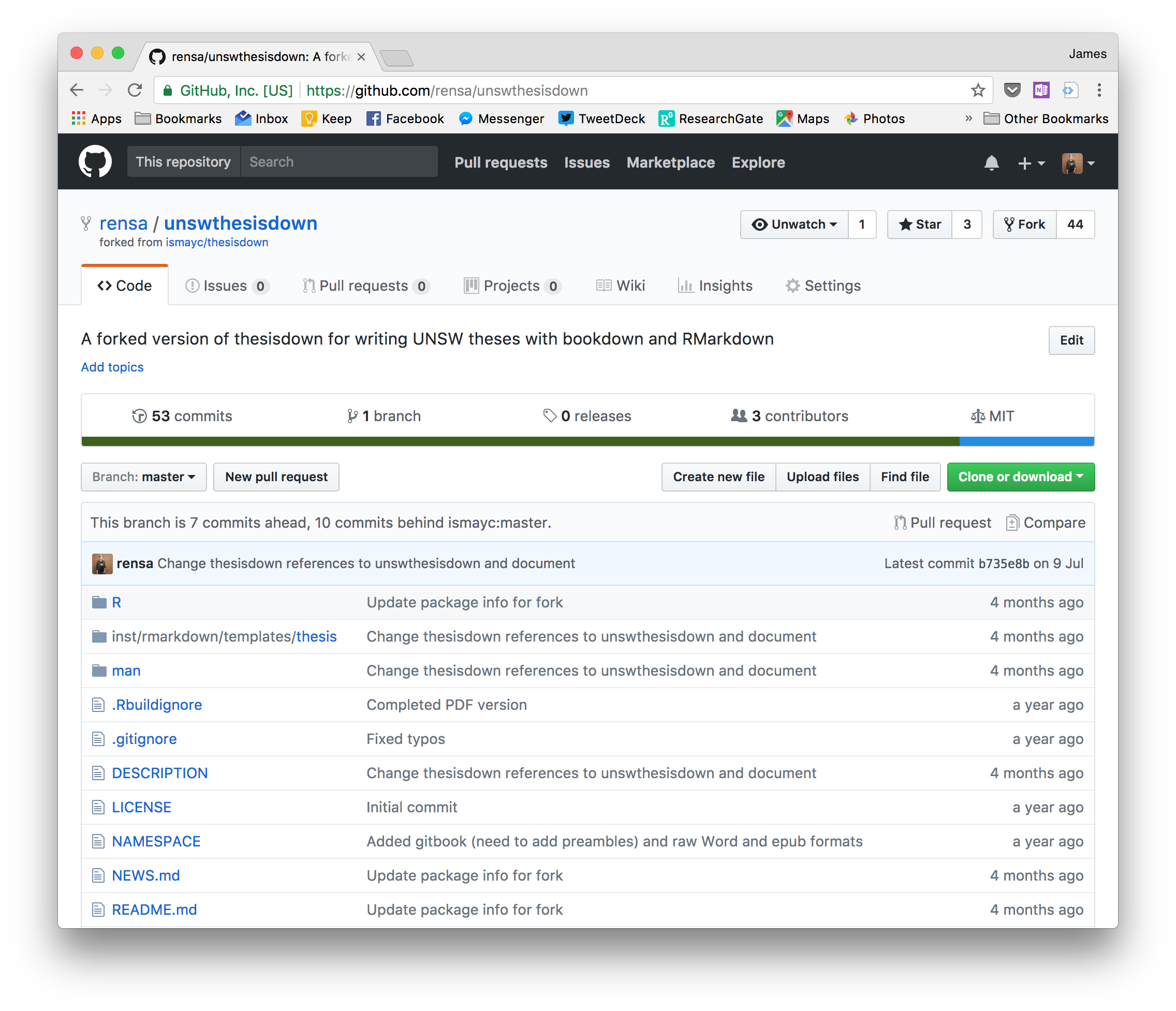Screen dimensions: 1176x1011
Task: Open user avatar profile menu
Action: pyautogui.click(x=1078, y=163)
